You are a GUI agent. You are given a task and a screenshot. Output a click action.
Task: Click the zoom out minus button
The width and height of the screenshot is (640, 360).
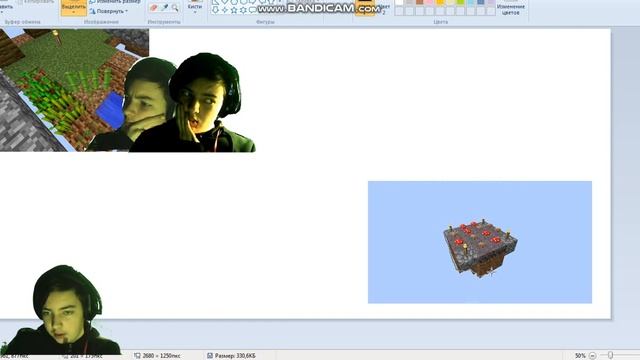pos(592,356)
